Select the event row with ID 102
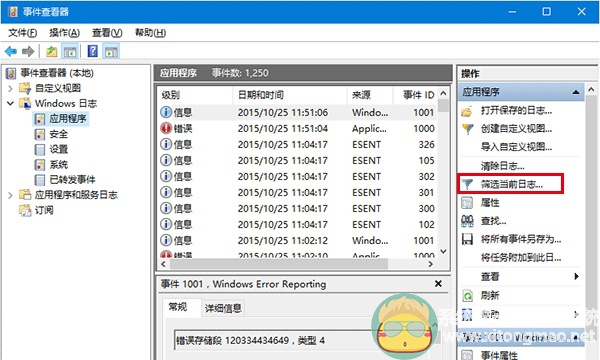Image resolution: width=600 pixels, height=360 pixels. (x=297, y=225)
